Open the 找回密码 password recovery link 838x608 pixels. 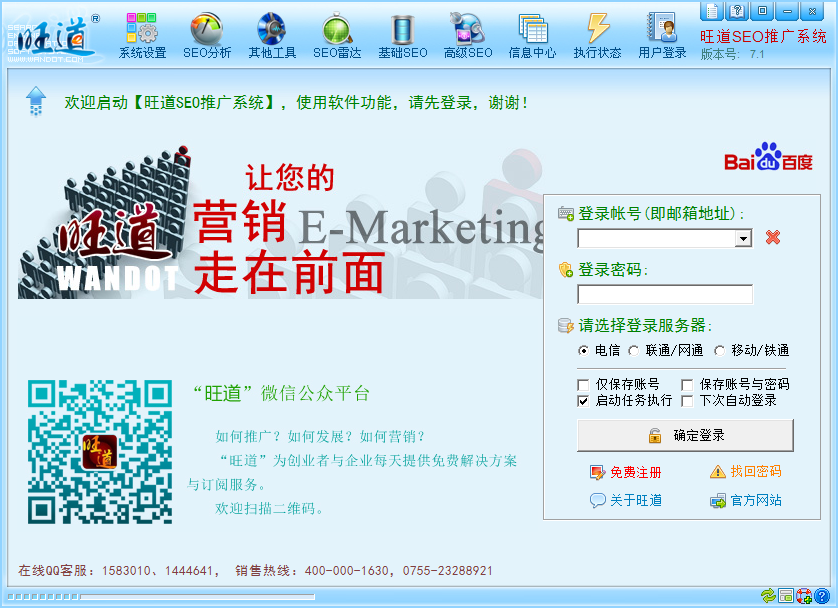[x=756, y=471]
